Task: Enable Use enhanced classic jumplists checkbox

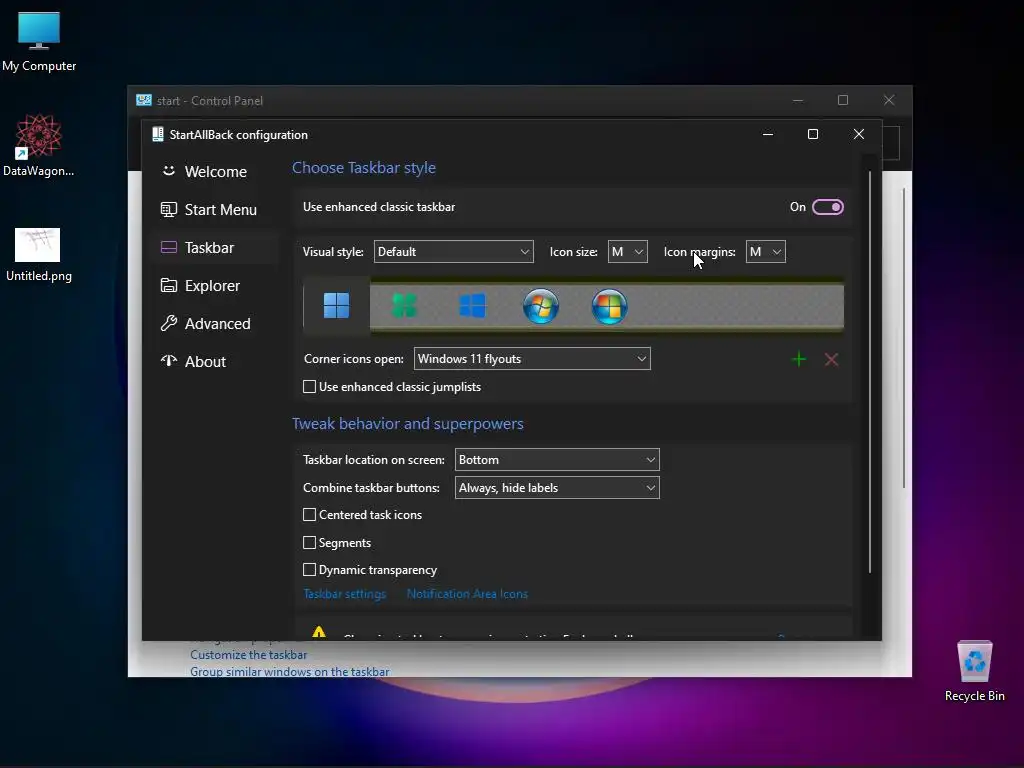Action: pos(310,387)
